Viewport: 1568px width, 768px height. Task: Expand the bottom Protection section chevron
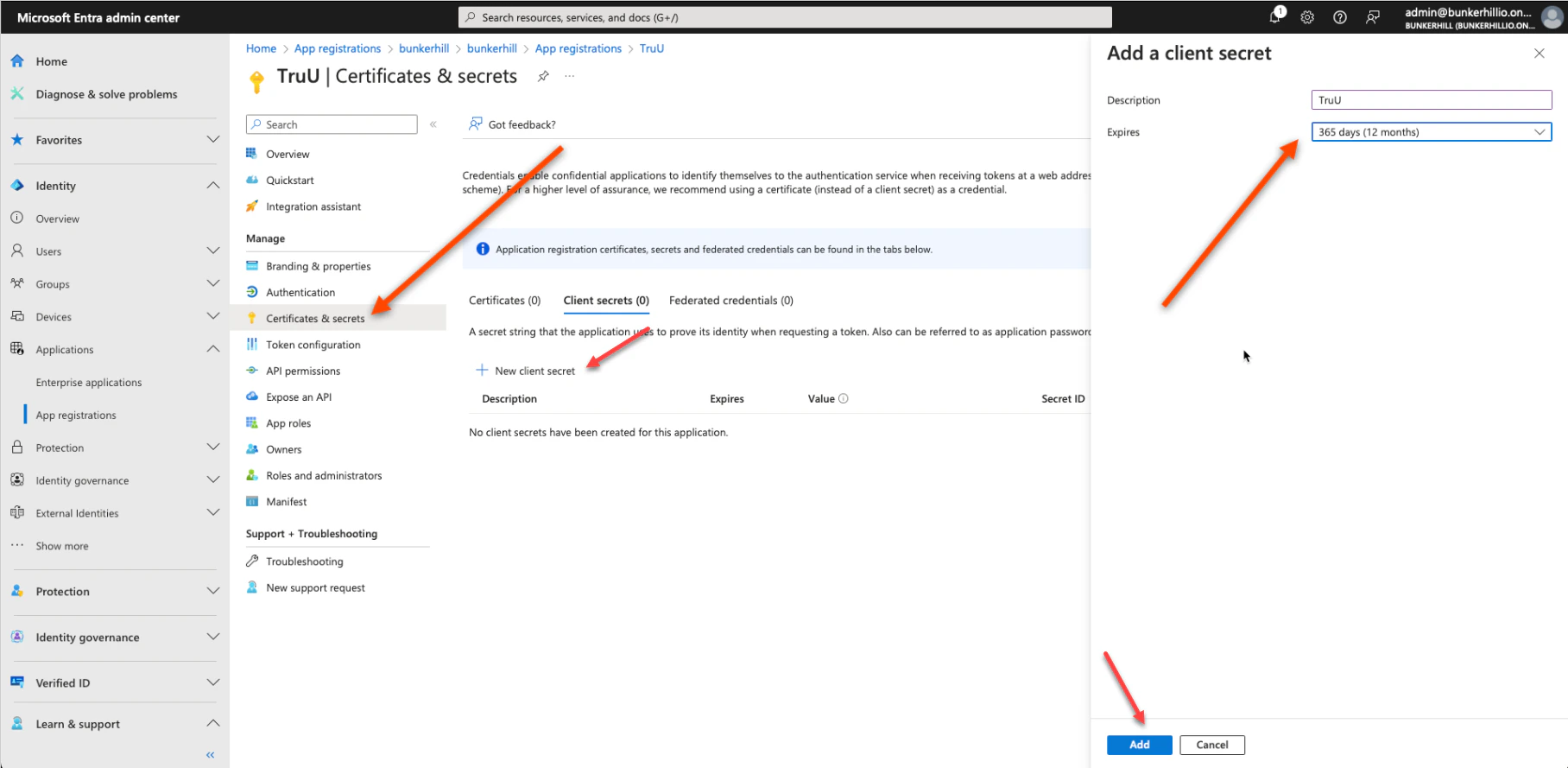213,592
